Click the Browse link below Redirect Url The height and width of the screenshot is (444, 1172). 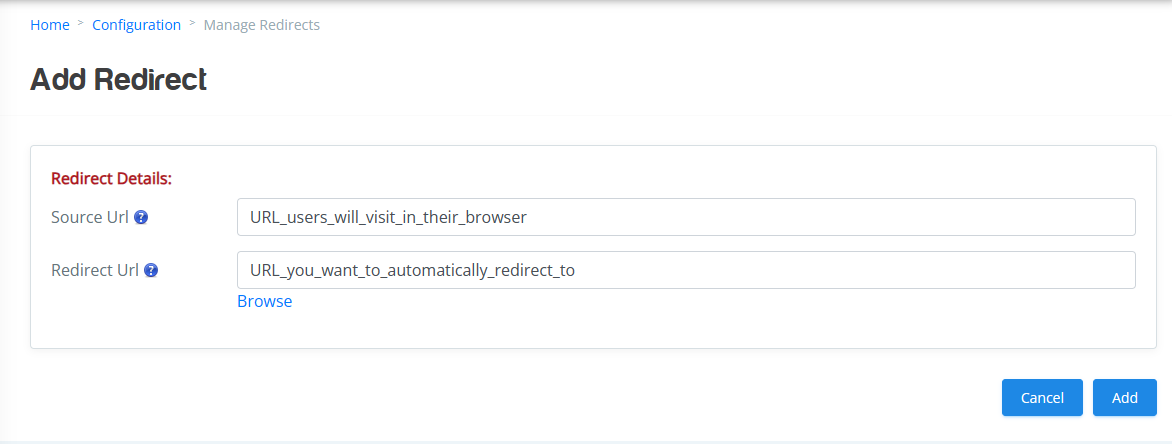pos(265,301)
